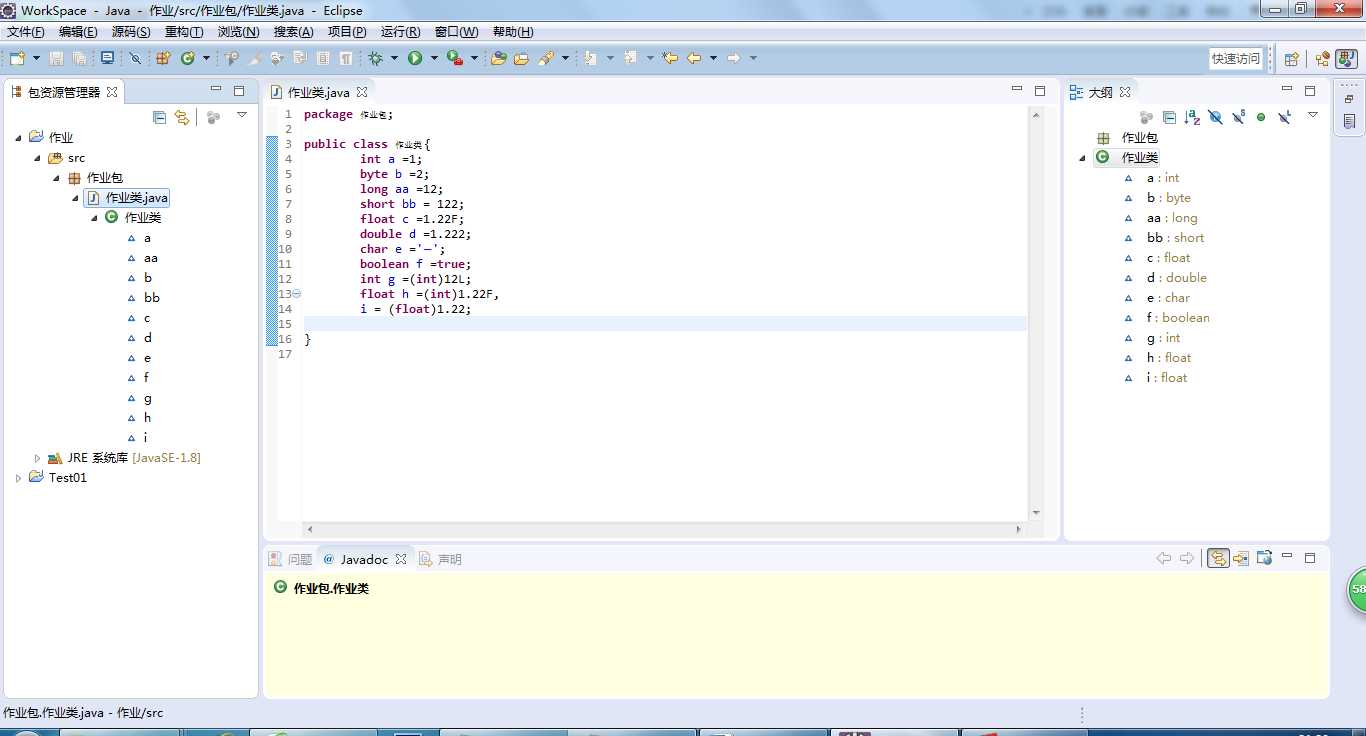Image resolution: width=1366 pixels, height=736 pixels.
Task: Toggle Link with Selection in Javadoc view
Action: coord(1218,558)
